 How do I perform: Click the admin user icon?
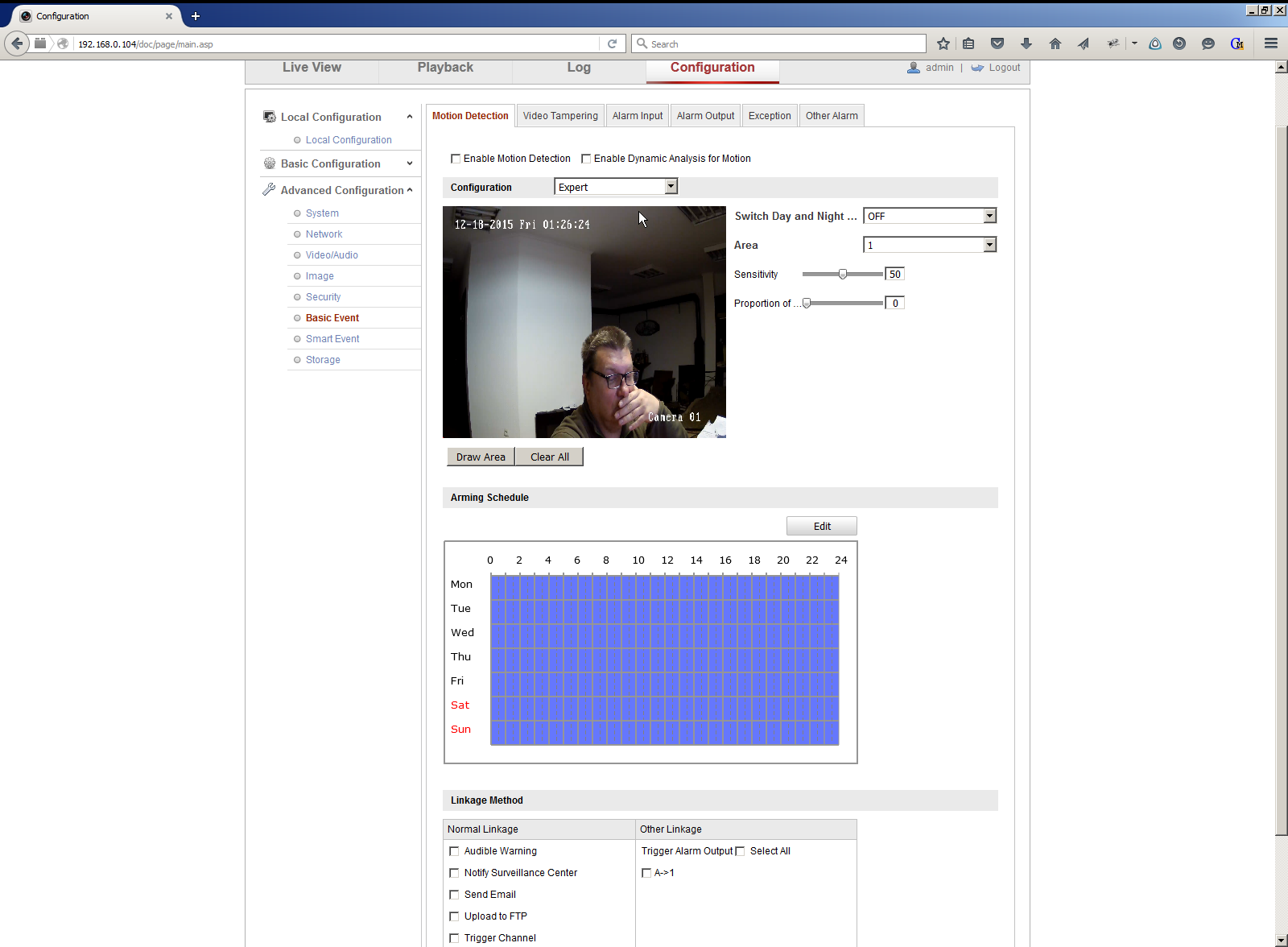click(x=914, y=68)
